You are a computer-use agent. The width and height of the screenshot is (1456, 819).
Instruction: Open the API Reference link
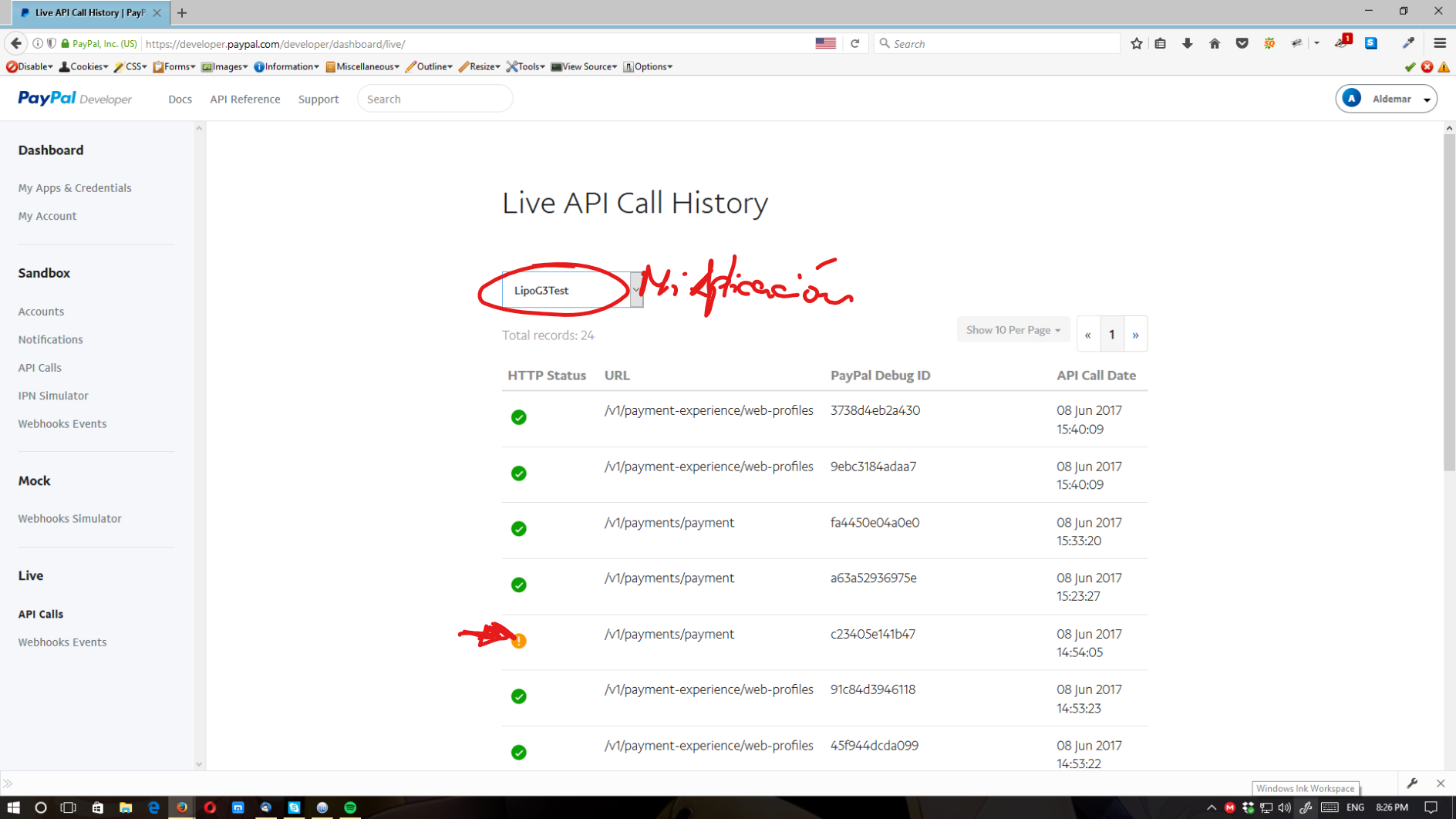[x=244, y=99]
